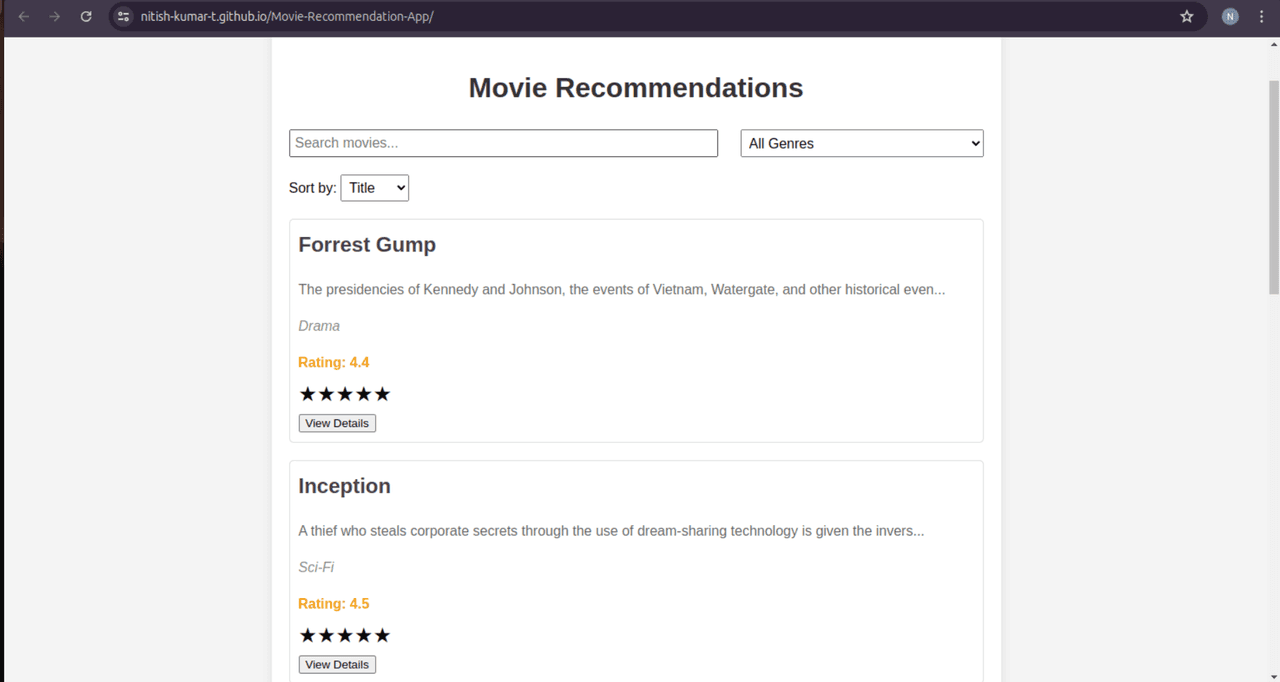Click the Inception movie title
The image size is (1280, 682).
click(x=344, y=486)
